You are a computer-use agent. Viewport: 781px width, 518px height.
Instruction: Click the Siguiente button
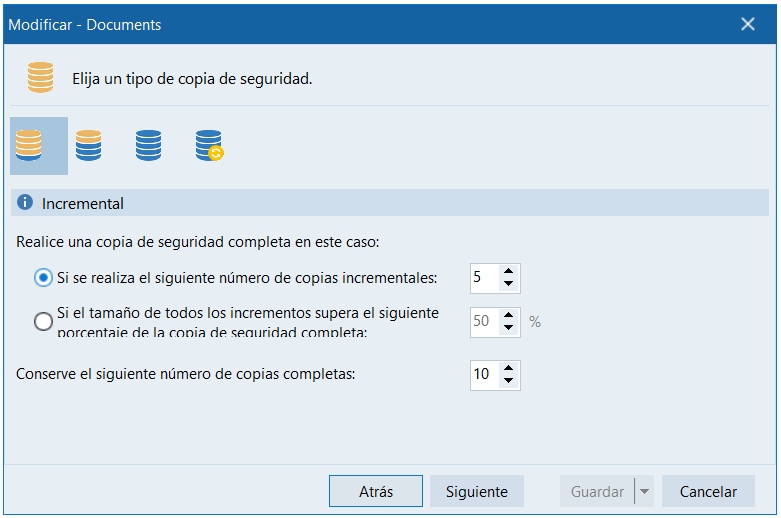(x=477, y=491)
